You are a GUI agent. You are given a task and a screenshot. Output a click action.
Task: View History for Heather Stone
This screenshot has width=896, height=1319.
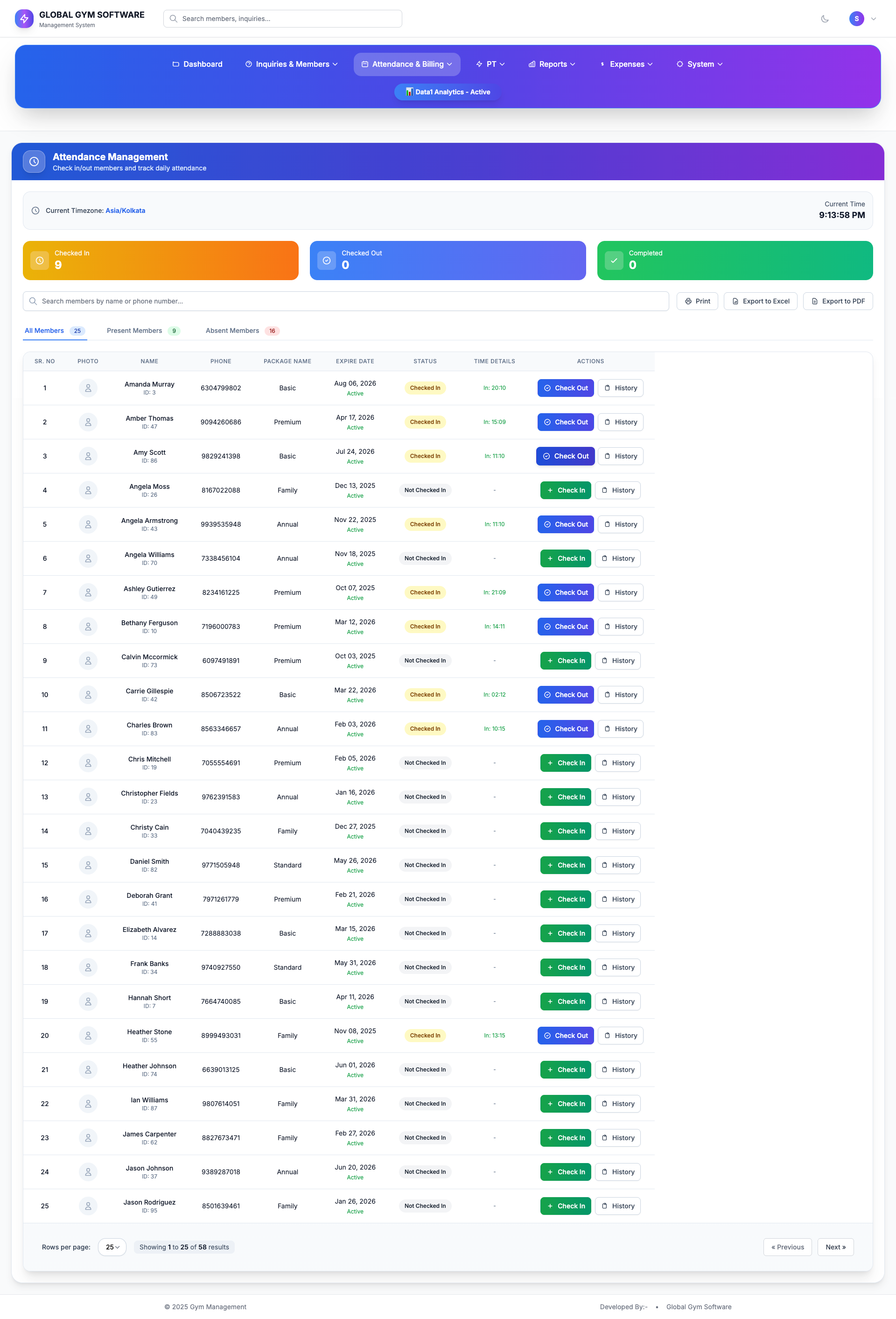tap(620, 1036)
